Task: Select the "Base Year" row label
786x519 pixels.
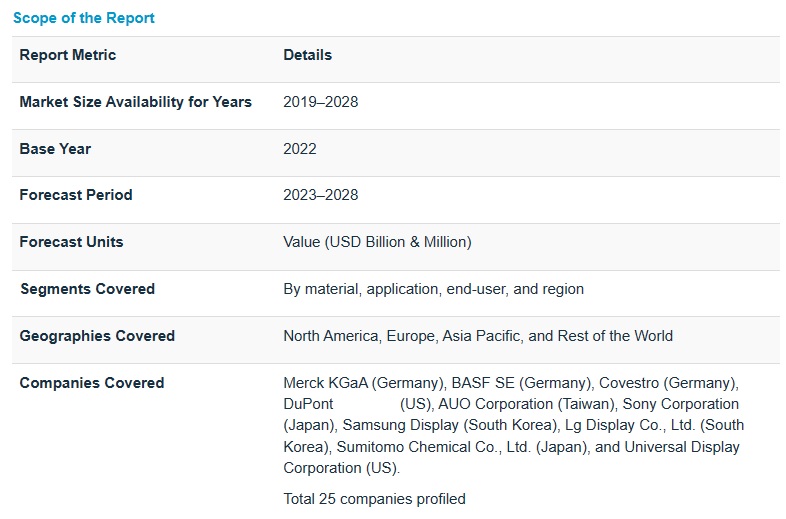Action: (55, 149)
